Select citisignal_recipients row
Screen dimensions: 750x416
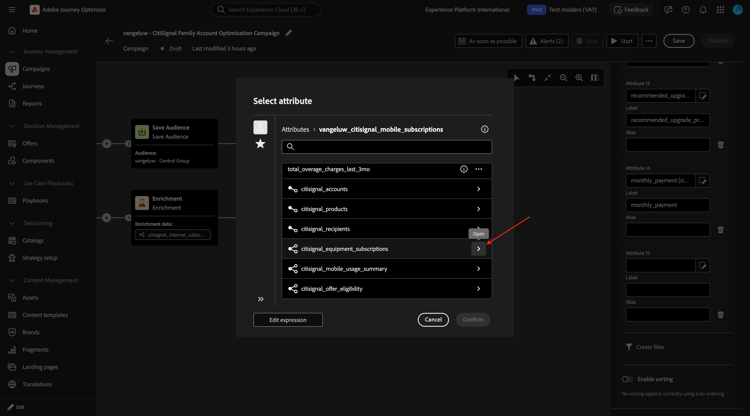[386, 229]
